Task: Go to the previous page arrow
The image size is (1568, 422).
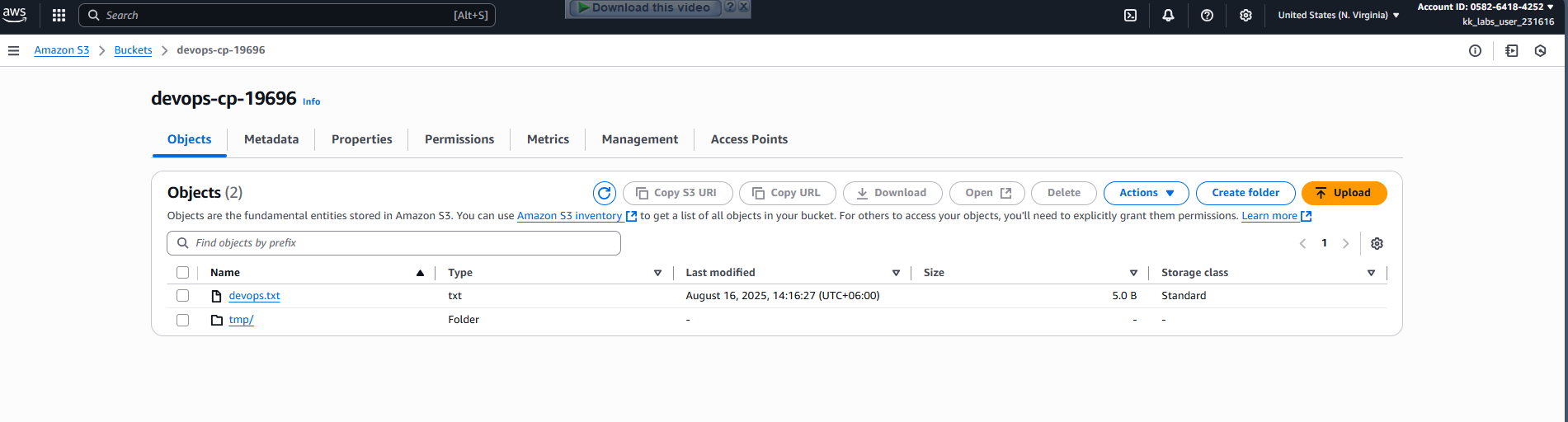Action: (1302, 243)
